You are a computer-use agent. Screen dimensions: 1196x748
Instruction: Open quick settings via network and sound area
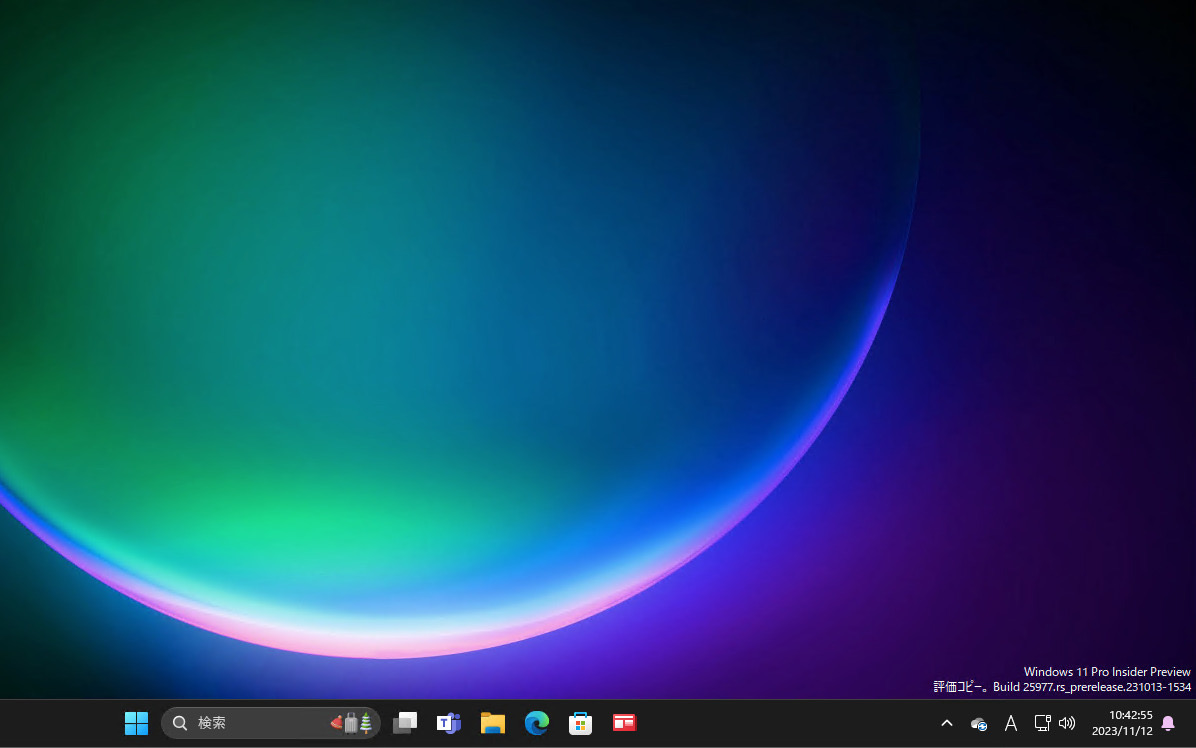pos(1054,723)
